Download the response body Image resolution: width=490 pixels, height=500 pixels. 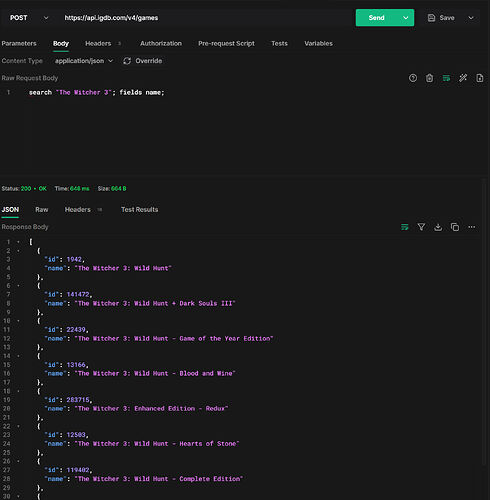438,227
